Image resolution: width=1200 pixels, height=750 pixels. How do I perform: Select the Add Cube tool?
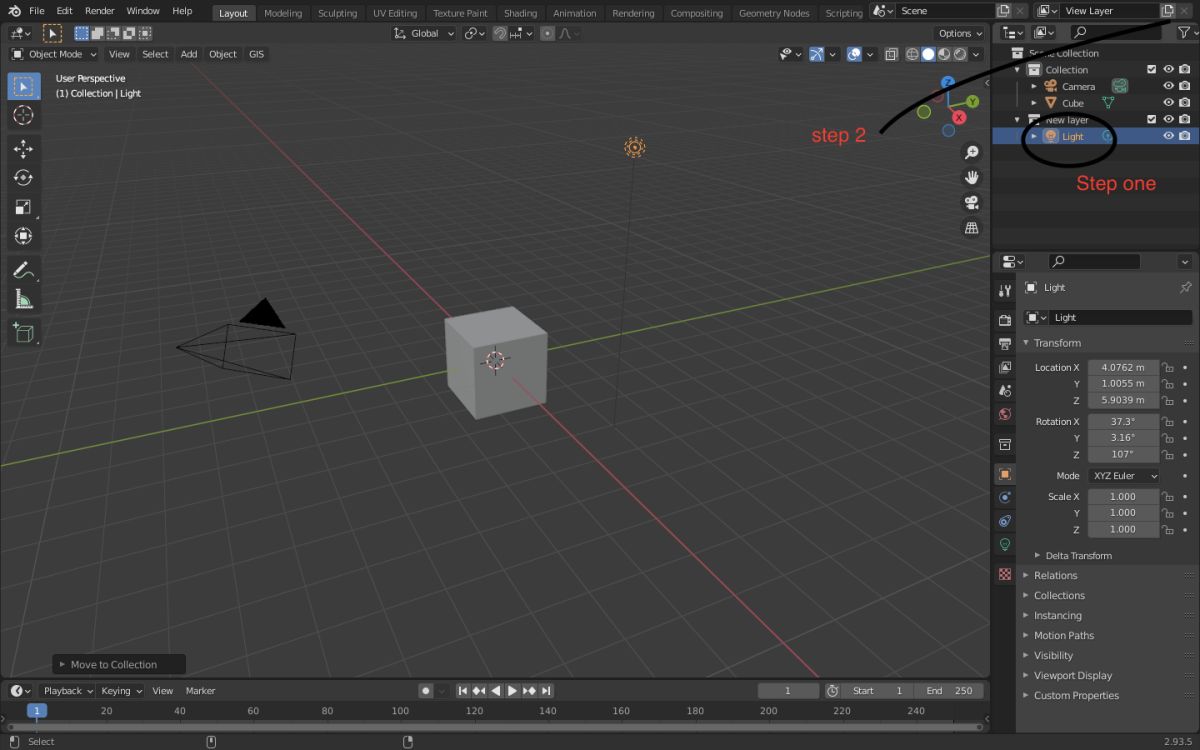tap(23, 333)
